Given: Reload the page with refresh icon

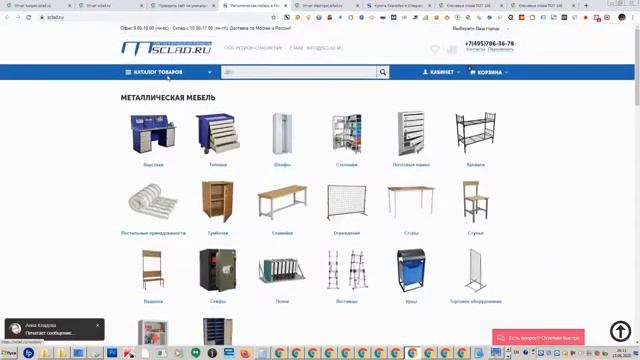Looking at the screenshot, I should coord(29,18).
